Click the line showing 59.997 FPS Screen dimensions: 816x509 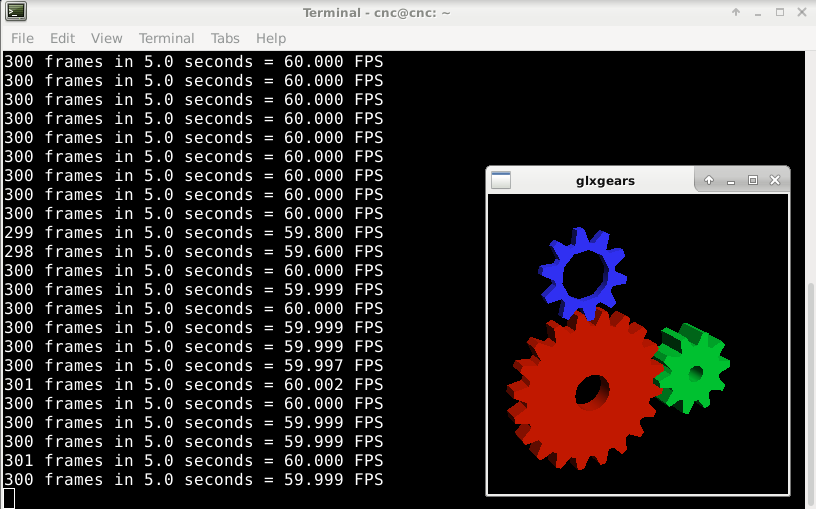pos(194,366)
